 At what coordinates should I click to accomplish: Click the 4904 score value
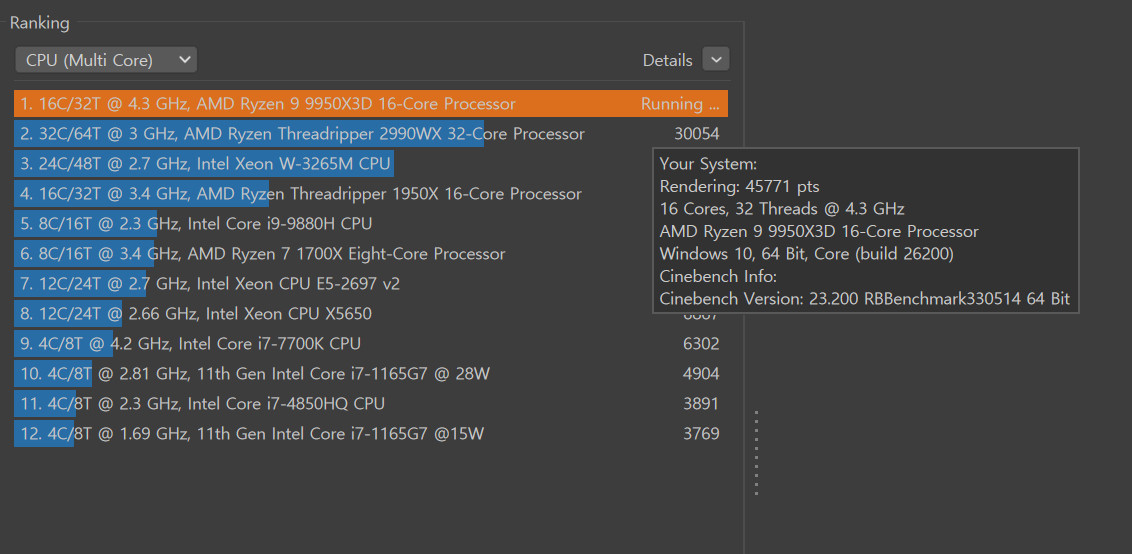pyautogui.click(x=701, y=374)
